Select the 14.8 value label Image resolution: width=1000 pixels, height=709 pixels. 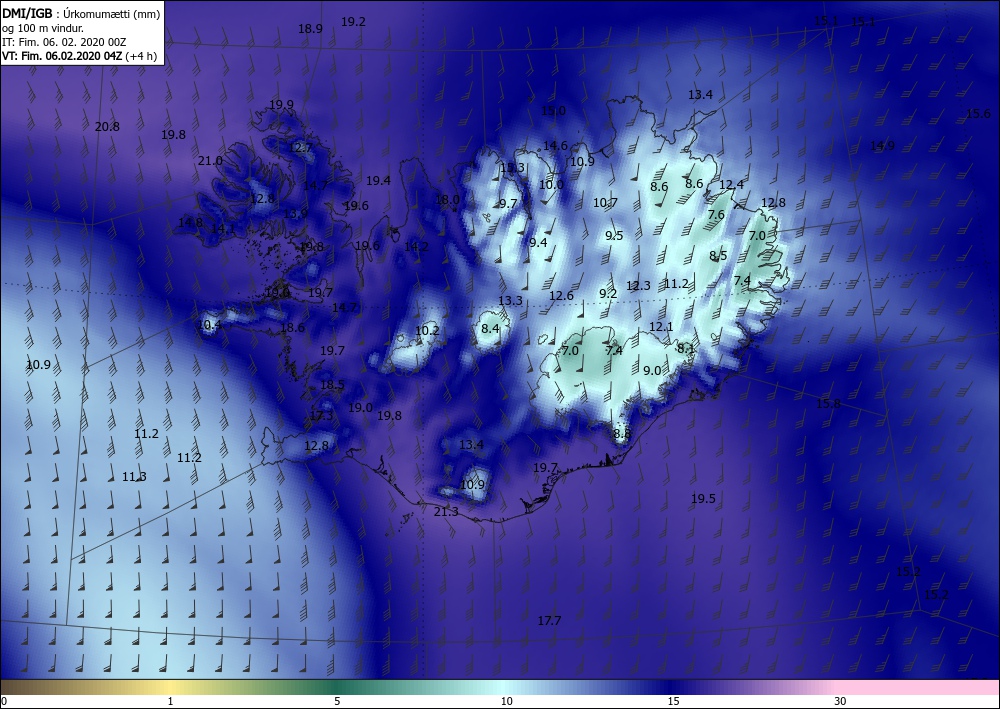(190, 223)
